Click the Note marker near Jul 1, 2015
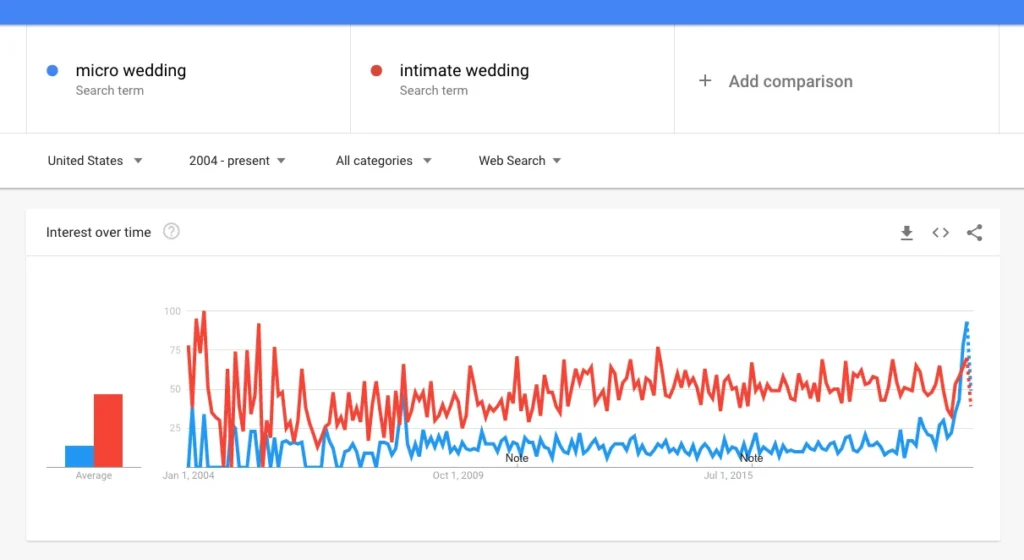The width and height of the screenshot is (1024, 560). pos(751,458)
